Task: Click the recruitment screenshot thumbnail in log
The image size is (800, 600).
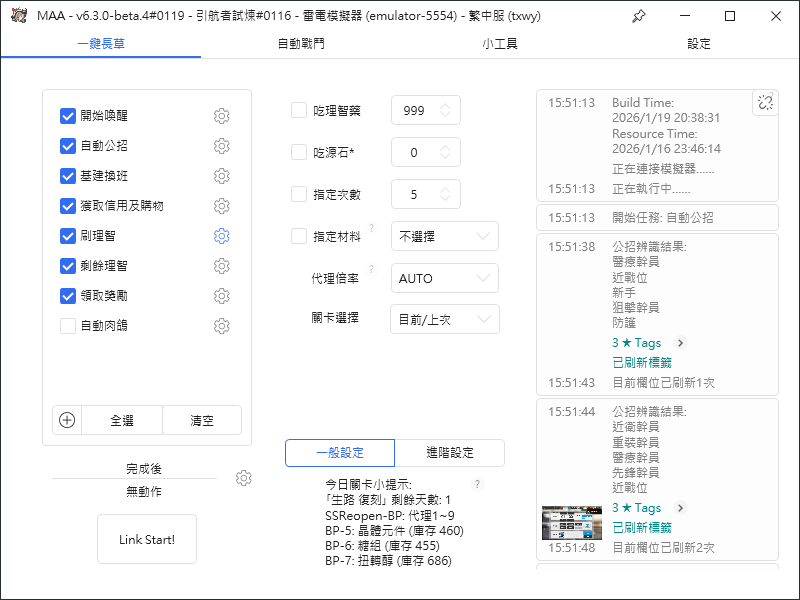Action: [x=572, y=523]
